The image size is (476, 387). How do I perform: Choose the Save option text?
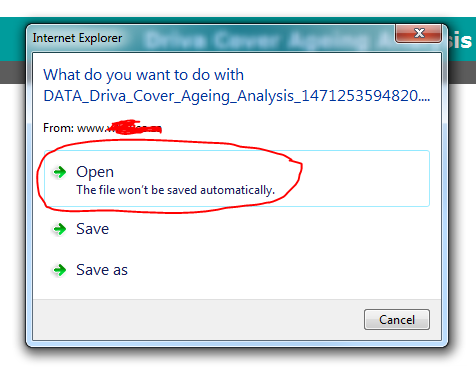click(x=92, y=229)
